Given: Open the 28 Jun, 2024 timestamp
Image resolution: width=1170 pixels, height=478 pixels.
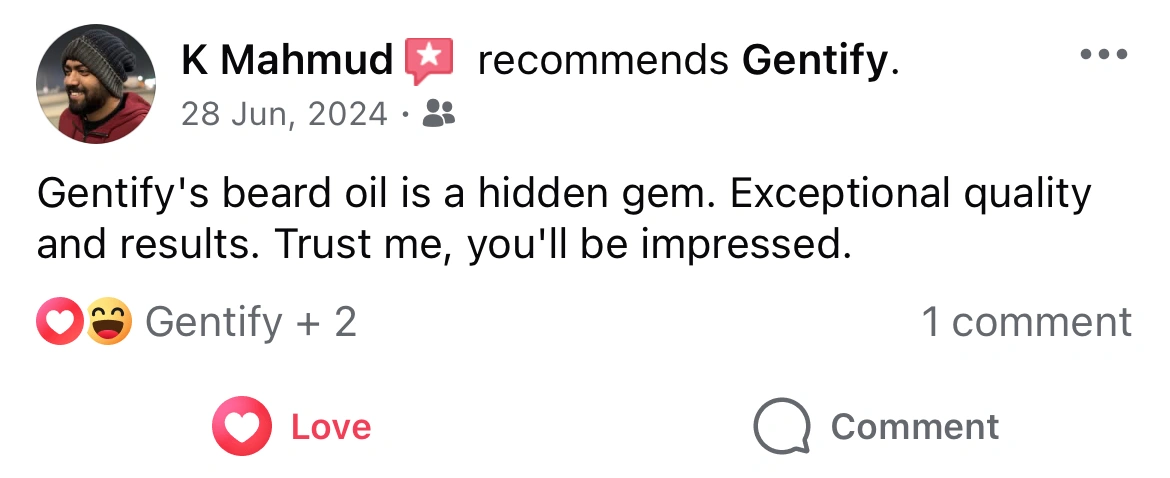Looking at the screenshot, I should [284, 115].
